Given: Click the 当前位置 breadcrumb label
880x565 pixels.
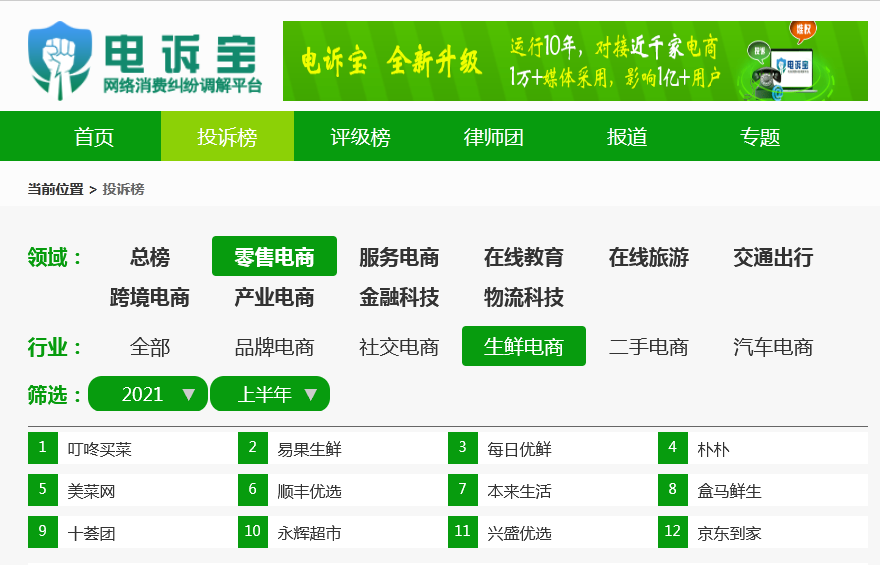Looking at the screenshot, I should (x=56, y=189).
